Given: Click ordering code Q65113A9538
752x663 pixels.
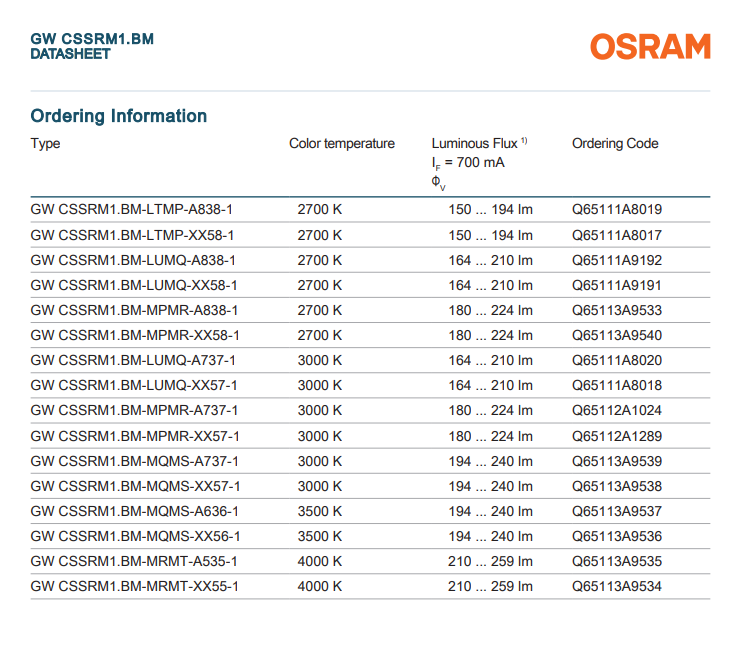Looking at the screenshot, I should tap(617, 486).
